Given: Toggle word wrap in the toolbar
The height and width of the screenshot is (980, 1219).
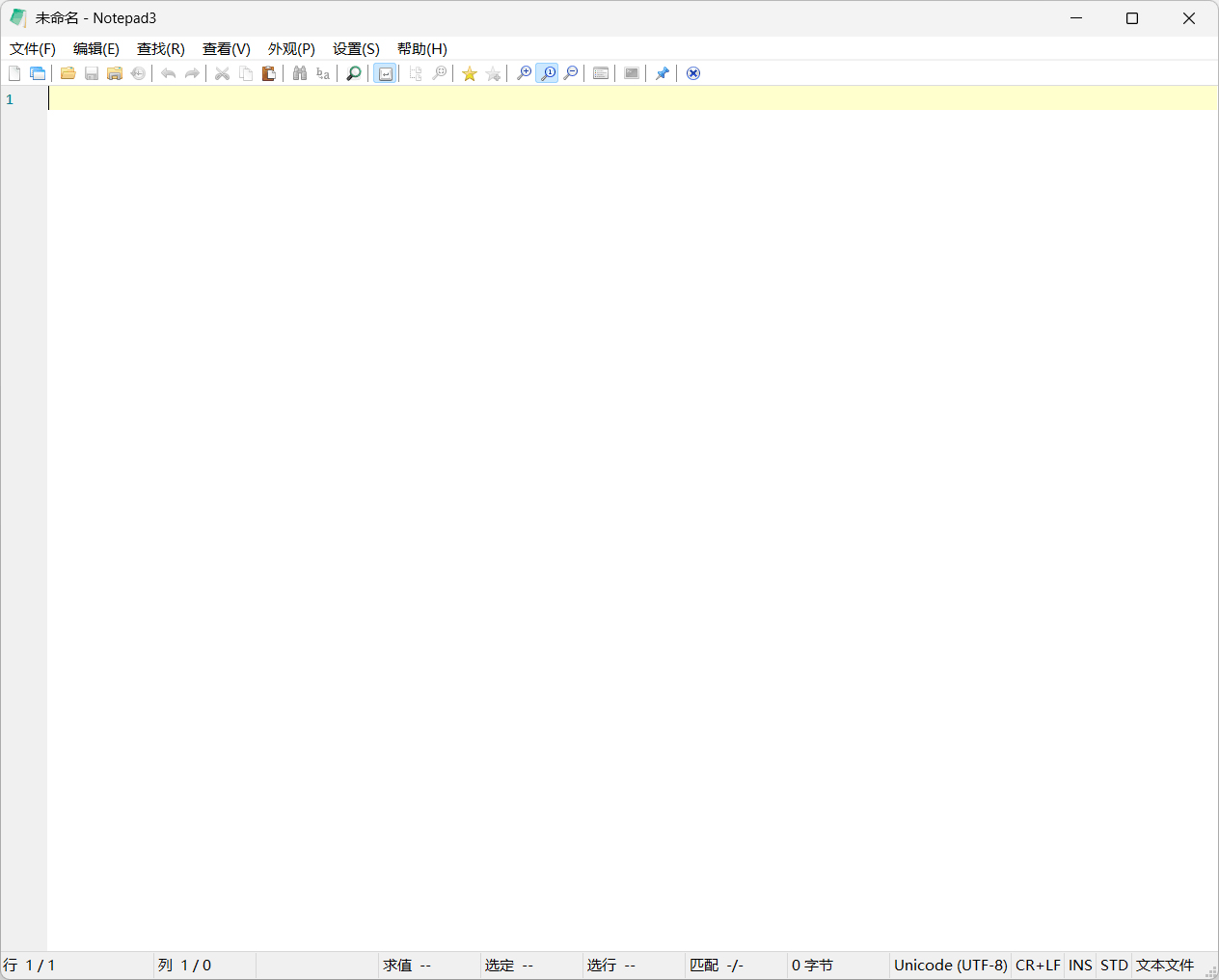Looking at the screenshot, I should [x=385, y=73].
